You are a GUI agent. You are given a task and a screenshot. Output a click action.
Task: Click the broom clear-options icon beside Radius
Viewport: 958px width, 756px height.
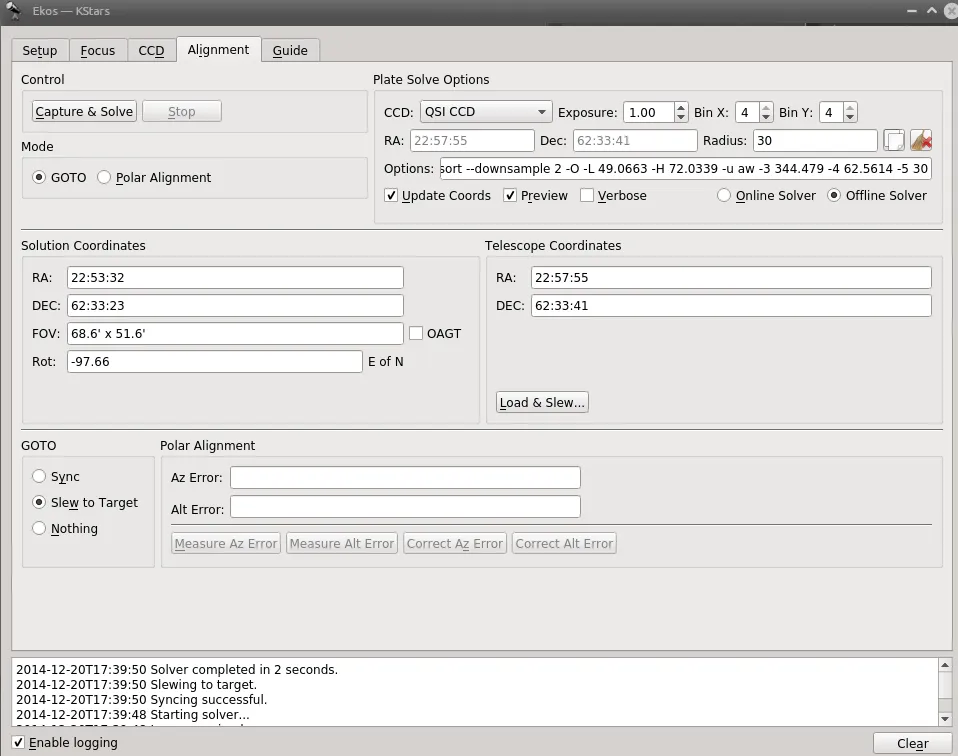921,141
